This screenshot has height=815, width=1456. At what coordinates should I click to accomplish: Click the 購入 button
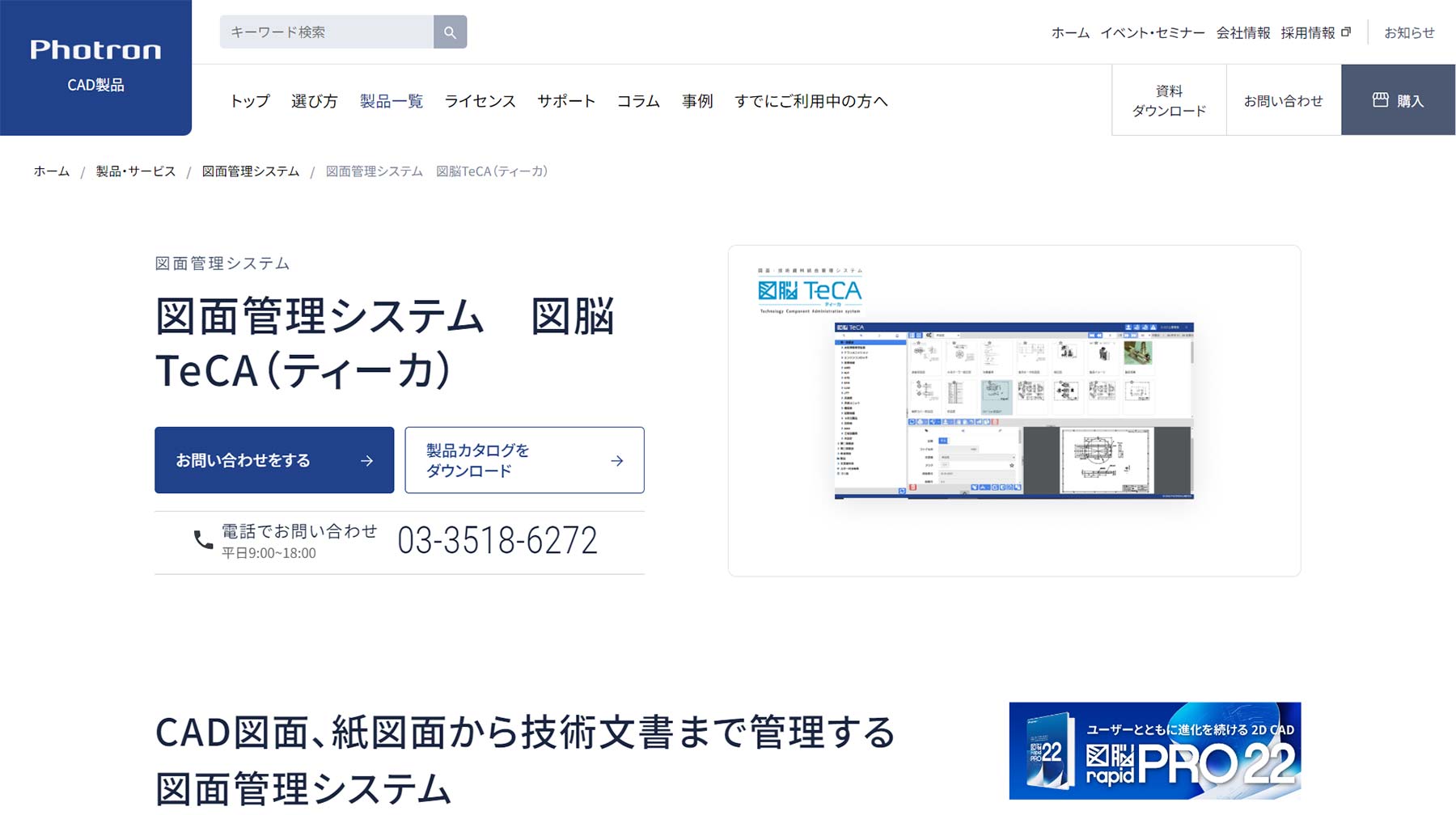click(1398, 100)
